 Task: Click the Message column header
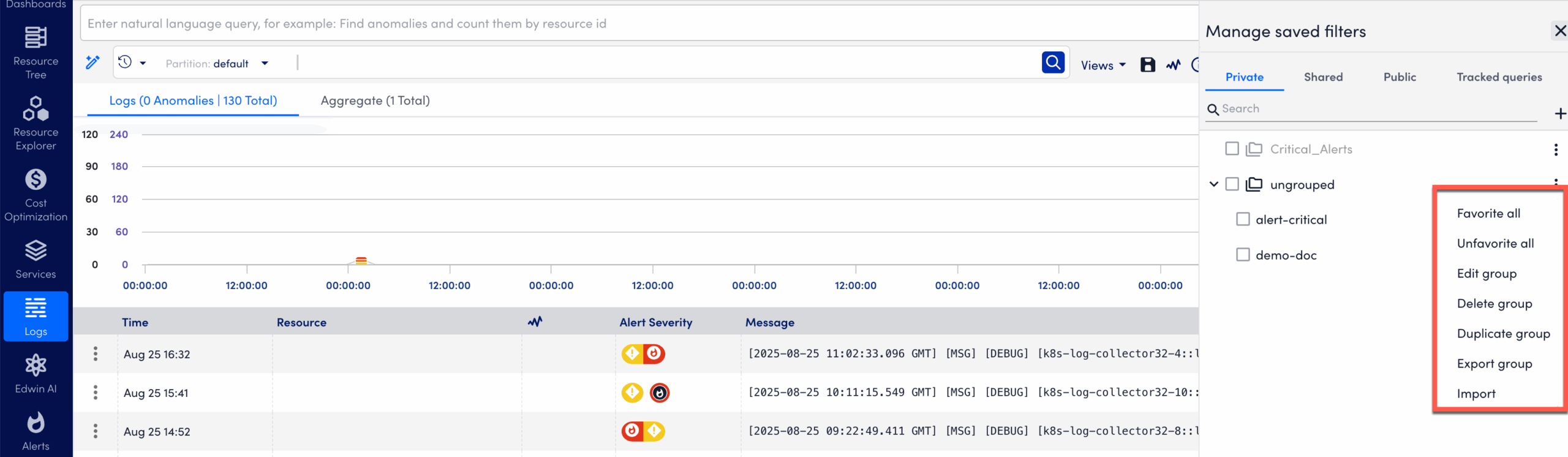pos(769,322)
